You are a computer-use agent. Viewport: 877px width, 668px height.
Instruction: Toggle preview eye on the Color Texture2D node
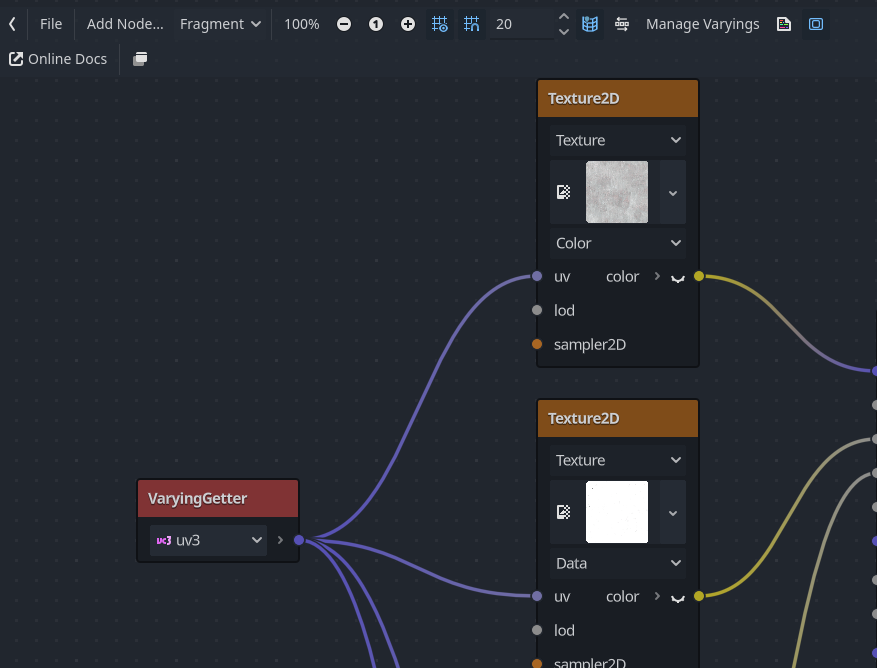click(x=677, y=277)
